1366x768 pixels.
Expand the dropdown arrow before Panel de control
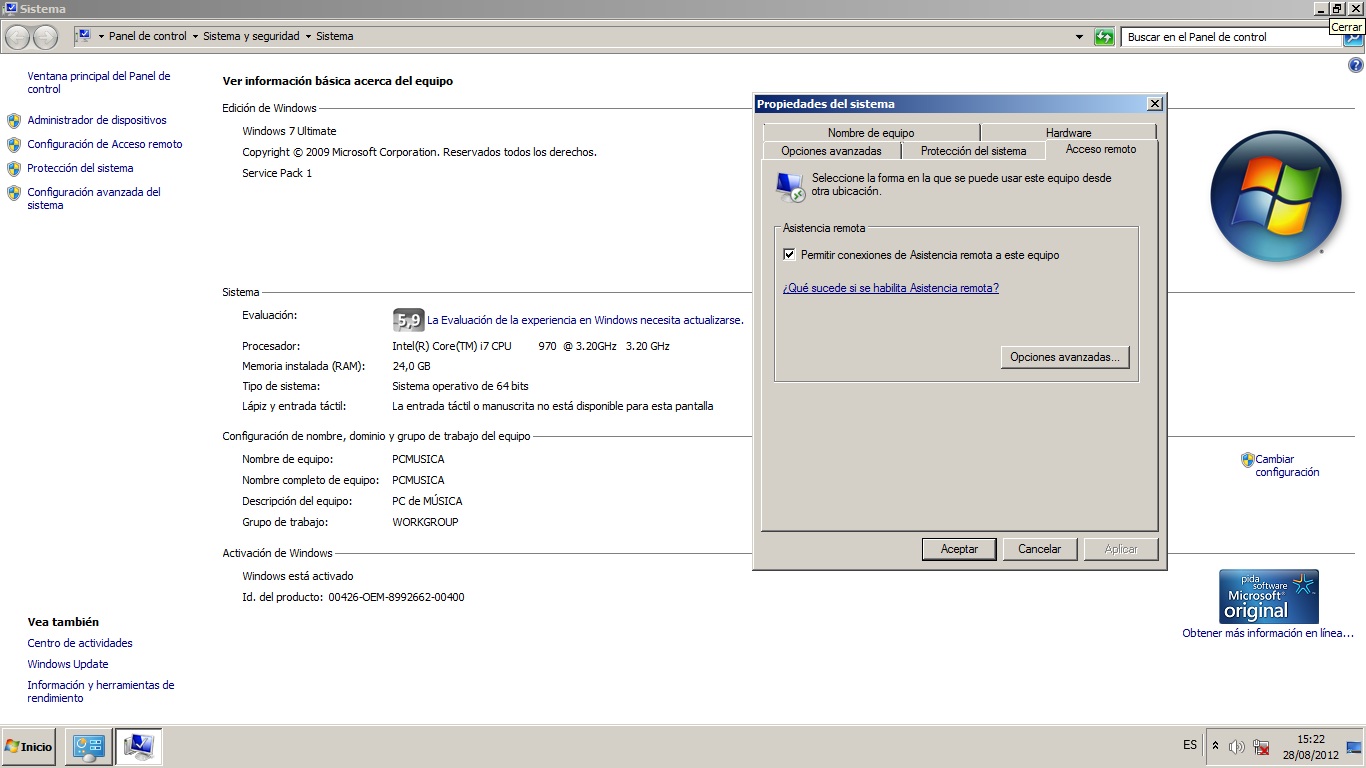(101, 37)
